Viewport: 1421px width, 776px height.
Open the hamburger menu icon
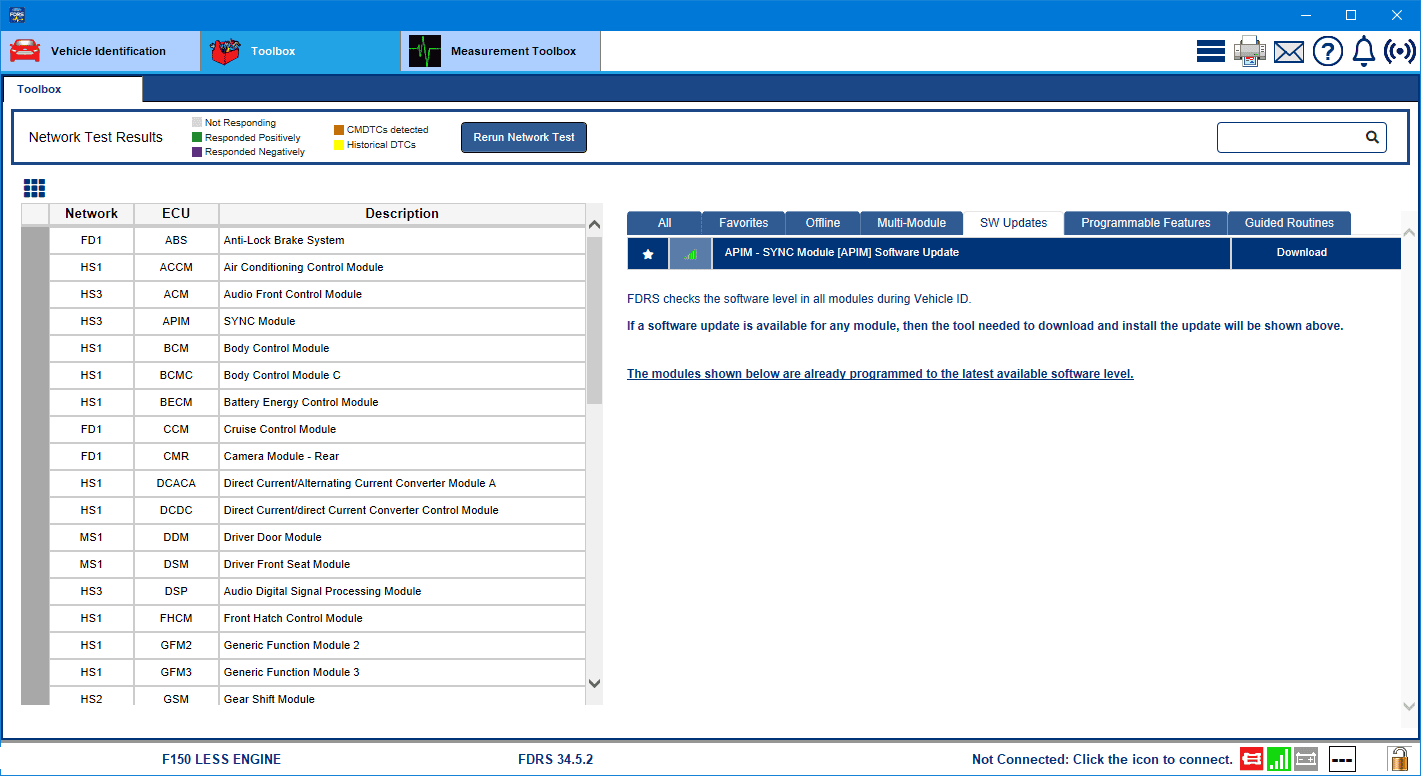coord(1210,51)
